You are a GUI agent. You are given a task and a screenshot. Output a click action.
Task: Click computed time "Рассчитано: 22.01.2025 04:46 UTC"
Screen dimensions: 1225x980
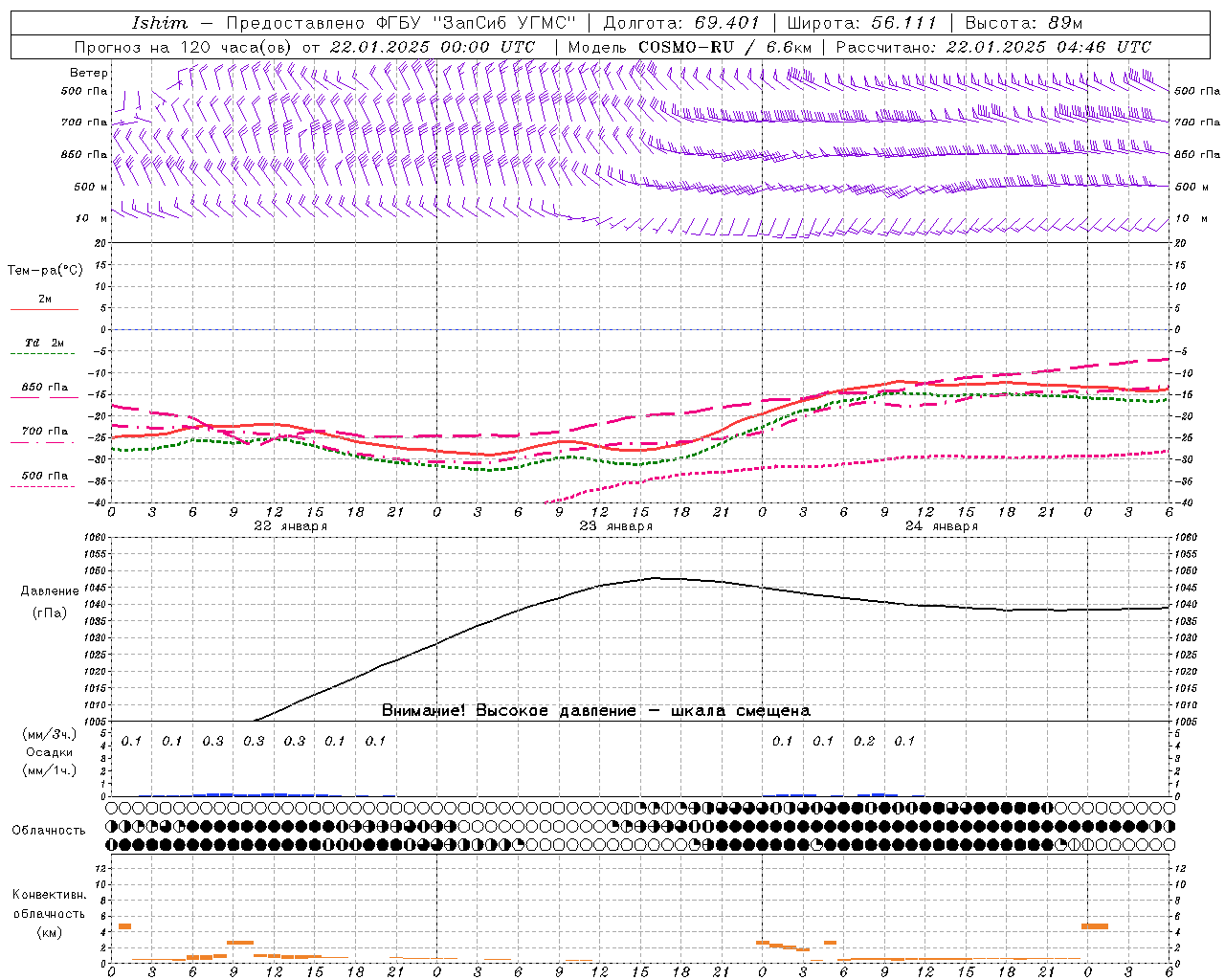coord(993,47)
